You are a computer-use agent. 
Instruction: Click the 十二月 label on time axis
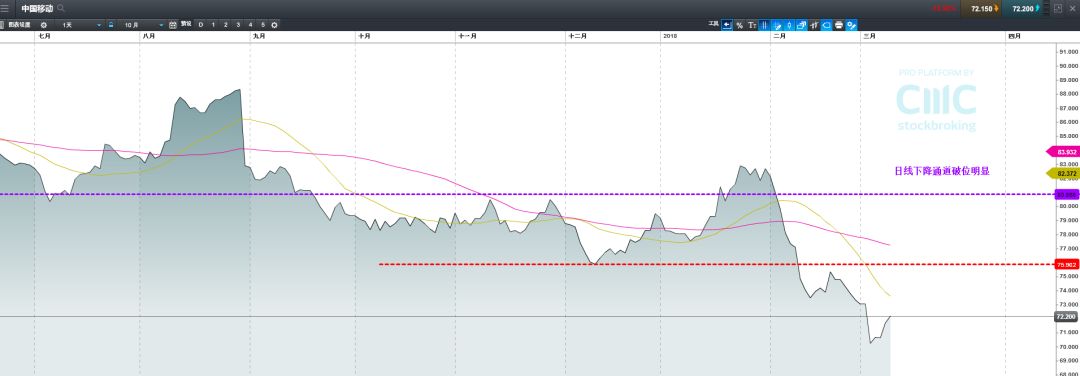[578, 36]
